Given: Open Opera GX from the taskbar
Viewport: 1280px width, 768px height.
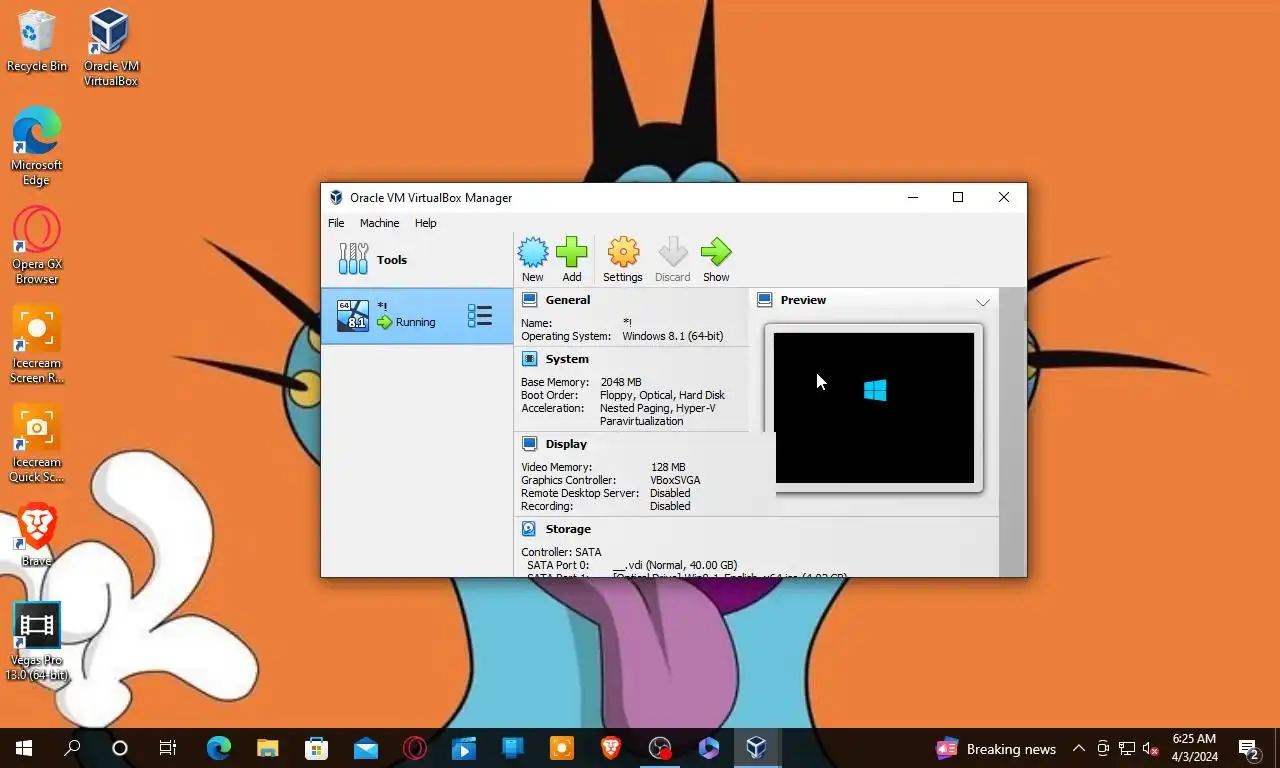Looking at the screenshot, I should [x=415, y=748].
